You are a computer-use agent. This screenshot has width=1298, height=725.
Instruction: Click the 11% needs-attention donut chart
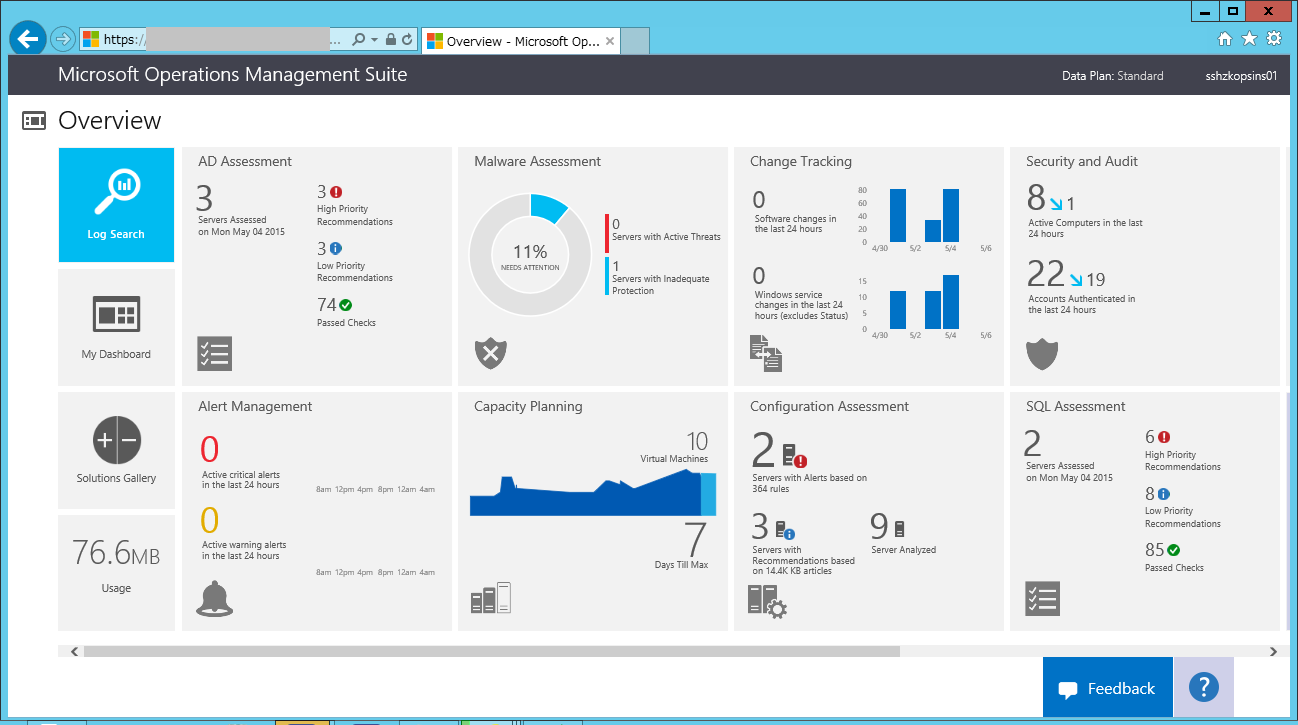pos(530,254)
